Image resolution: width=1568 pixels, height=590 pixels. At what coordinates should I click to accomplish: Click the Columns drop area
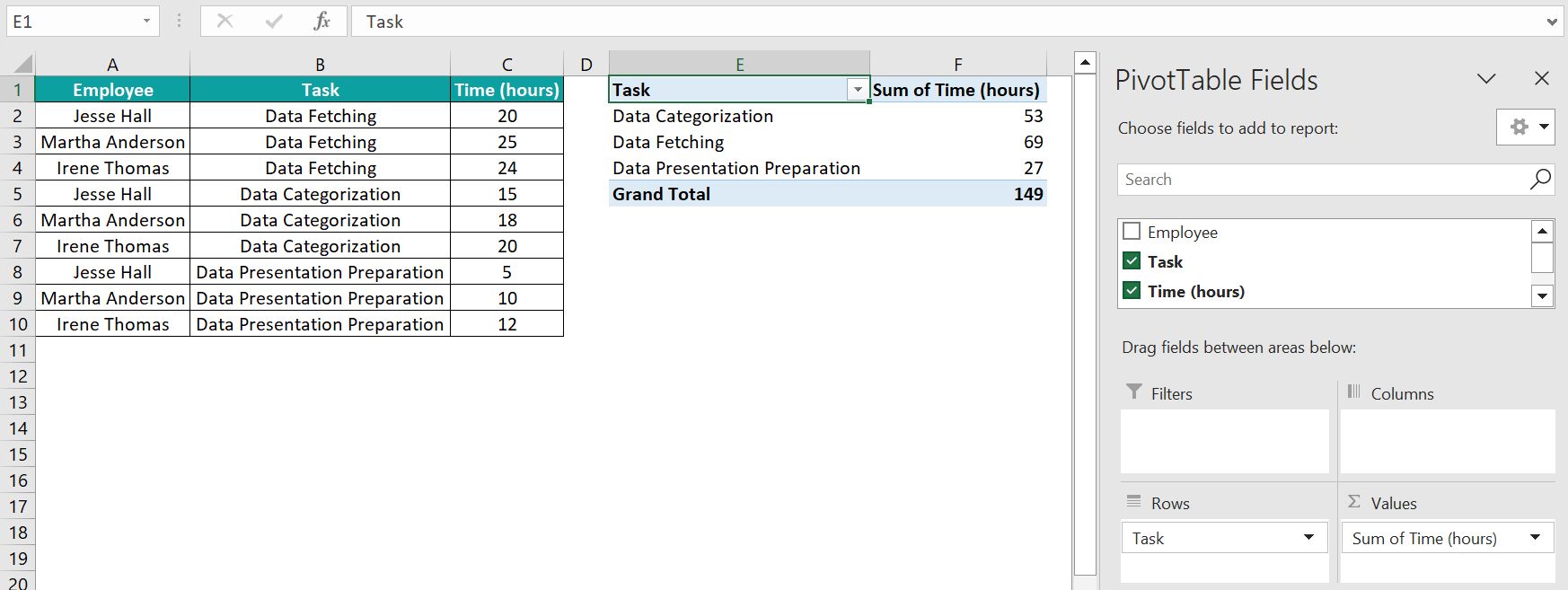point(1448,441)
